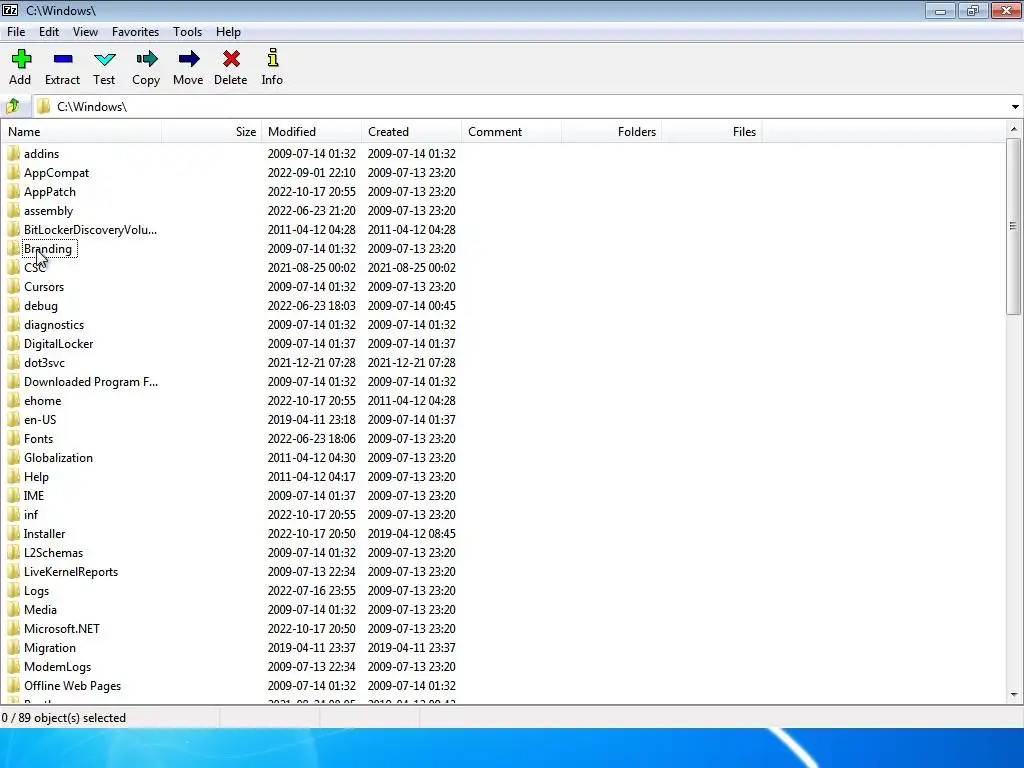Select the Help folder in list
The image size is (1024, 768).
(36, 477)
